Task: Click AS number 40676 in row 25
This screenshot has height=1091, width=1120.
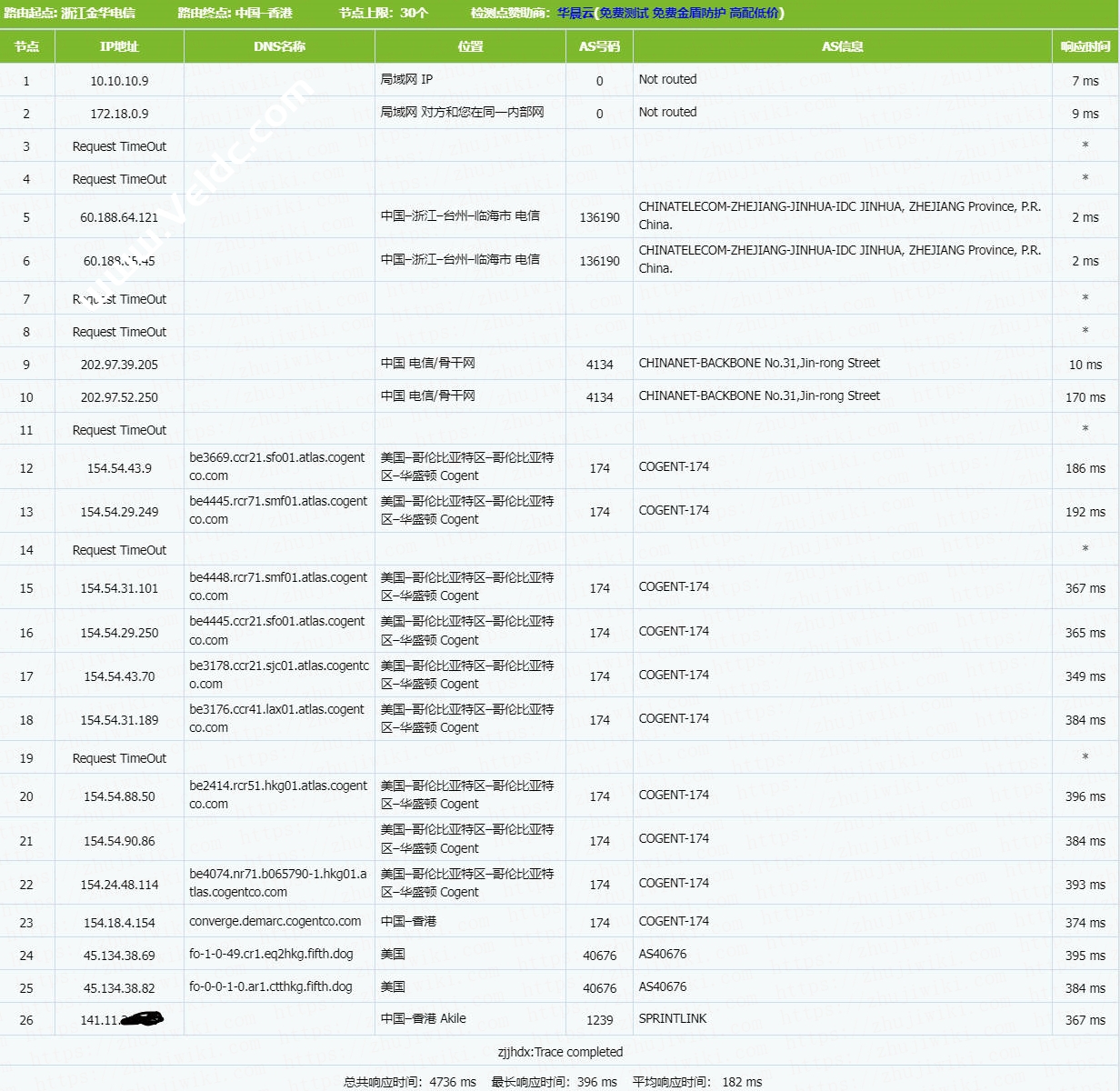Action: [x=599, y=988]
